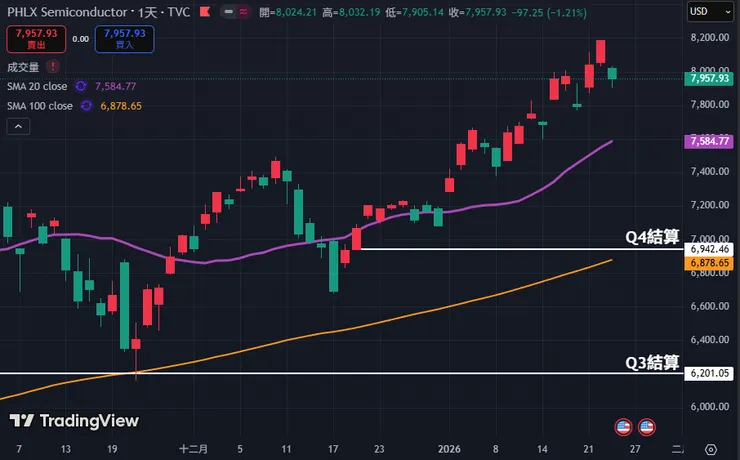Click the orange 6,878.65 price axis tag

(709, 263)
